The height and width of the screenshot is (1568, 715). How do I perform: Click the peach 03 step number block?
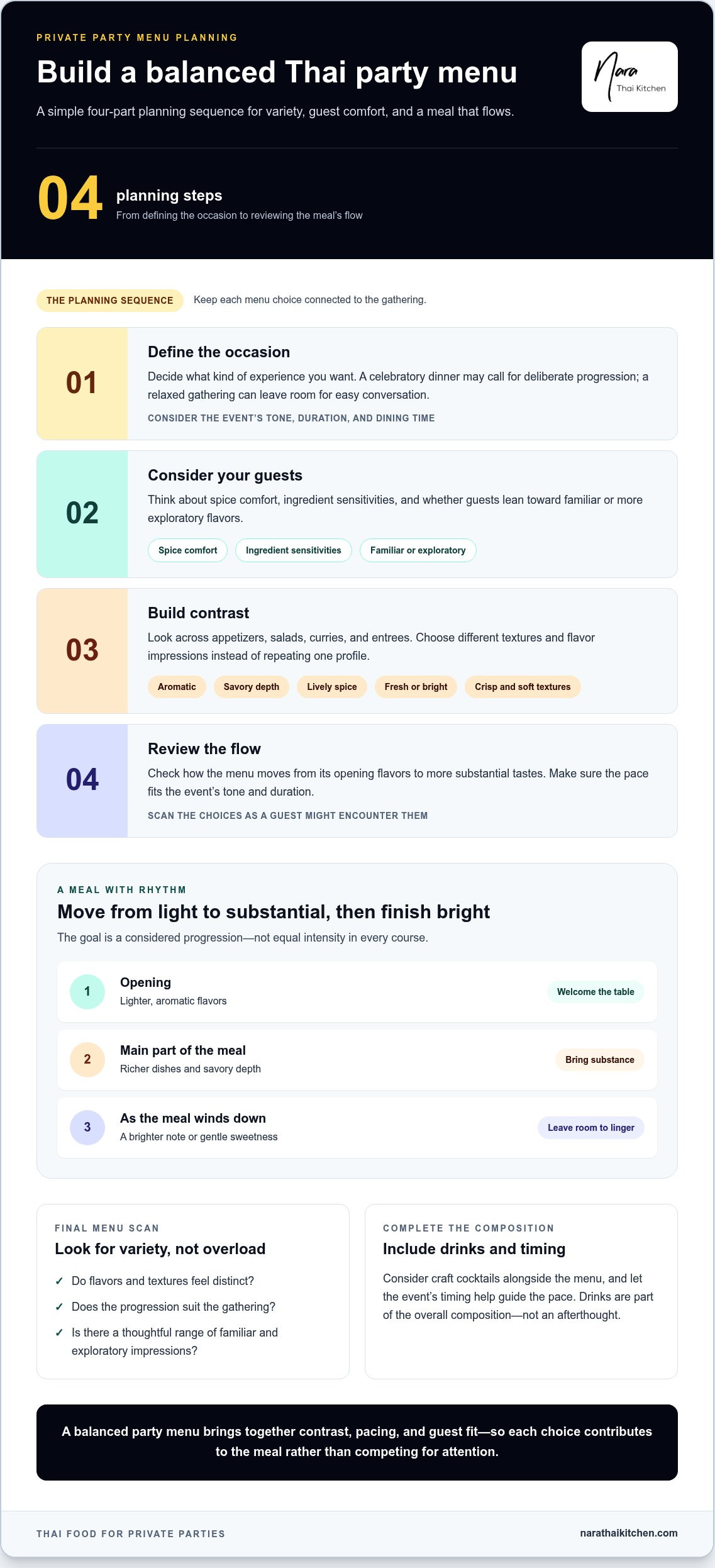(82, 651)
